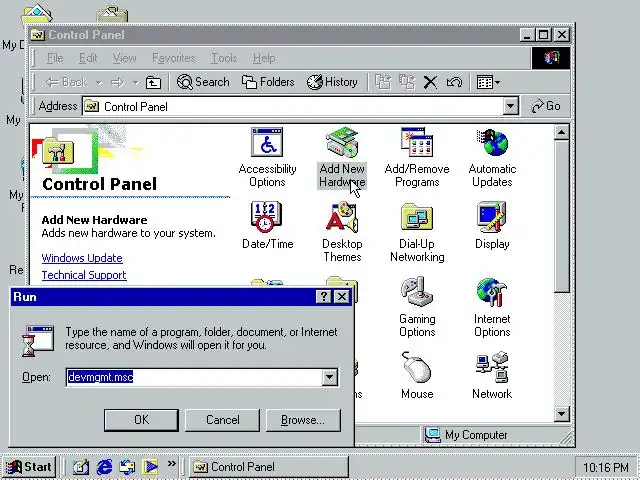Open the Edit menu
640x480 pixels.
point(88,58)
